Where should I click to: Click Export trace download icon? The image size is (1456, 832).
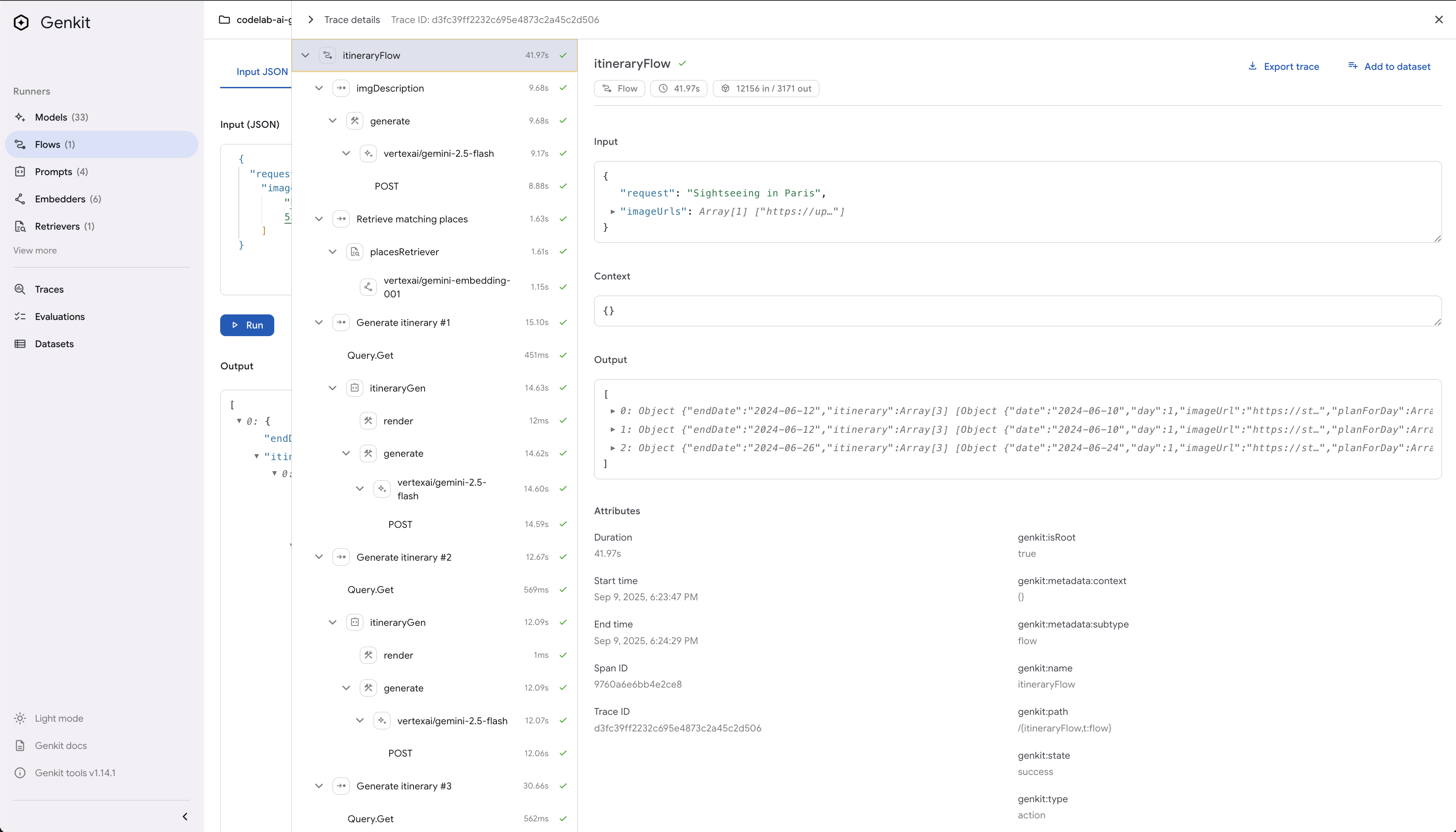(1252, 66)
